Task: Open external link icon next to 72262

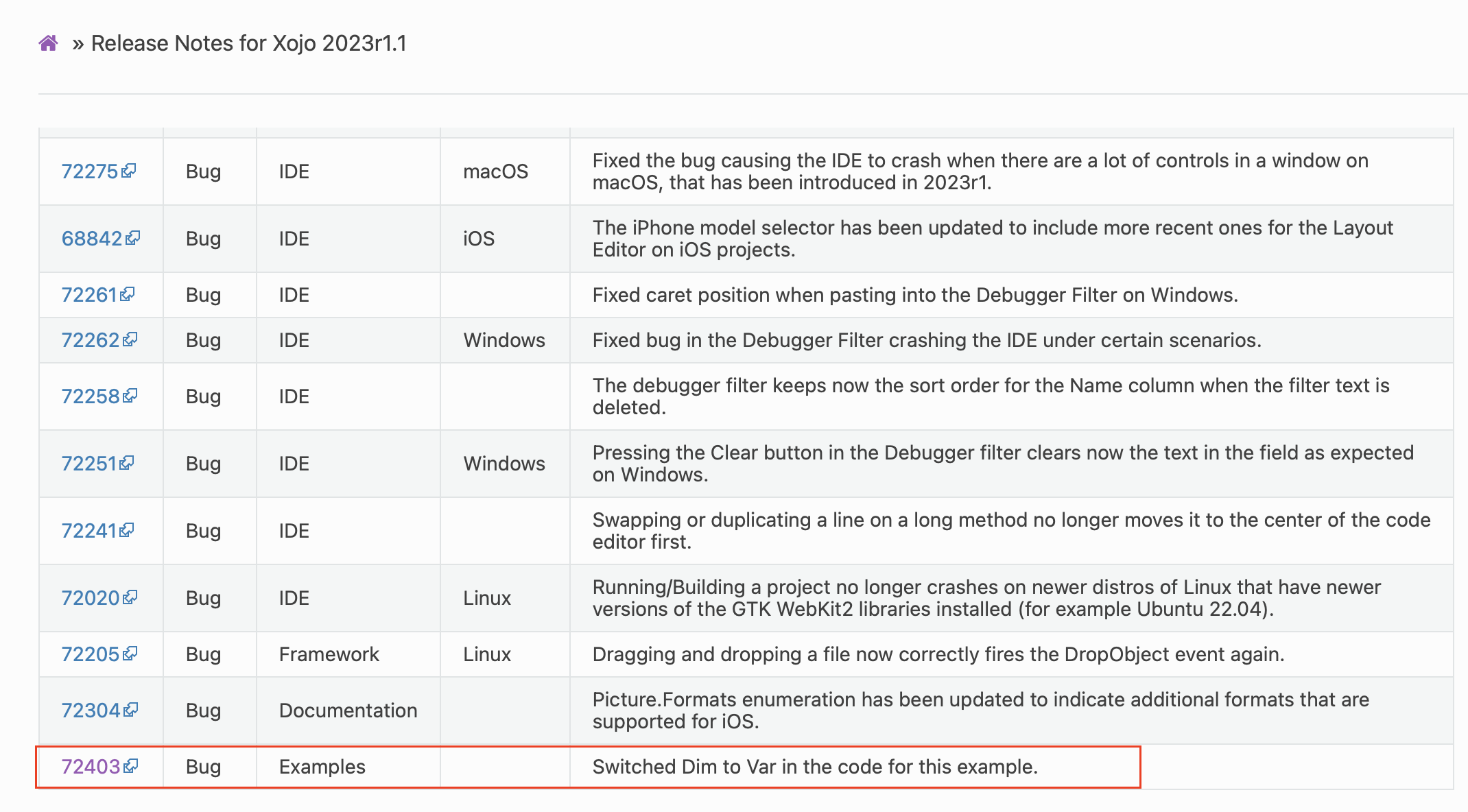Action: click(130, 339)
